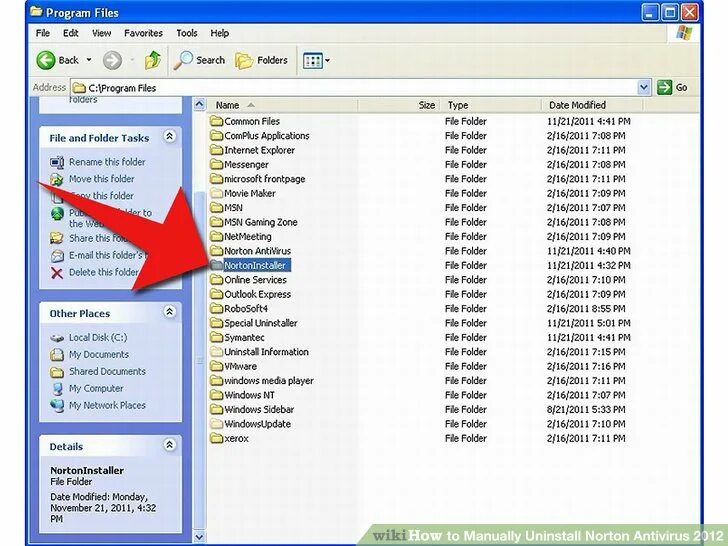Click the Delete red X icon
728x546 pixels.
tap(57, 273)
